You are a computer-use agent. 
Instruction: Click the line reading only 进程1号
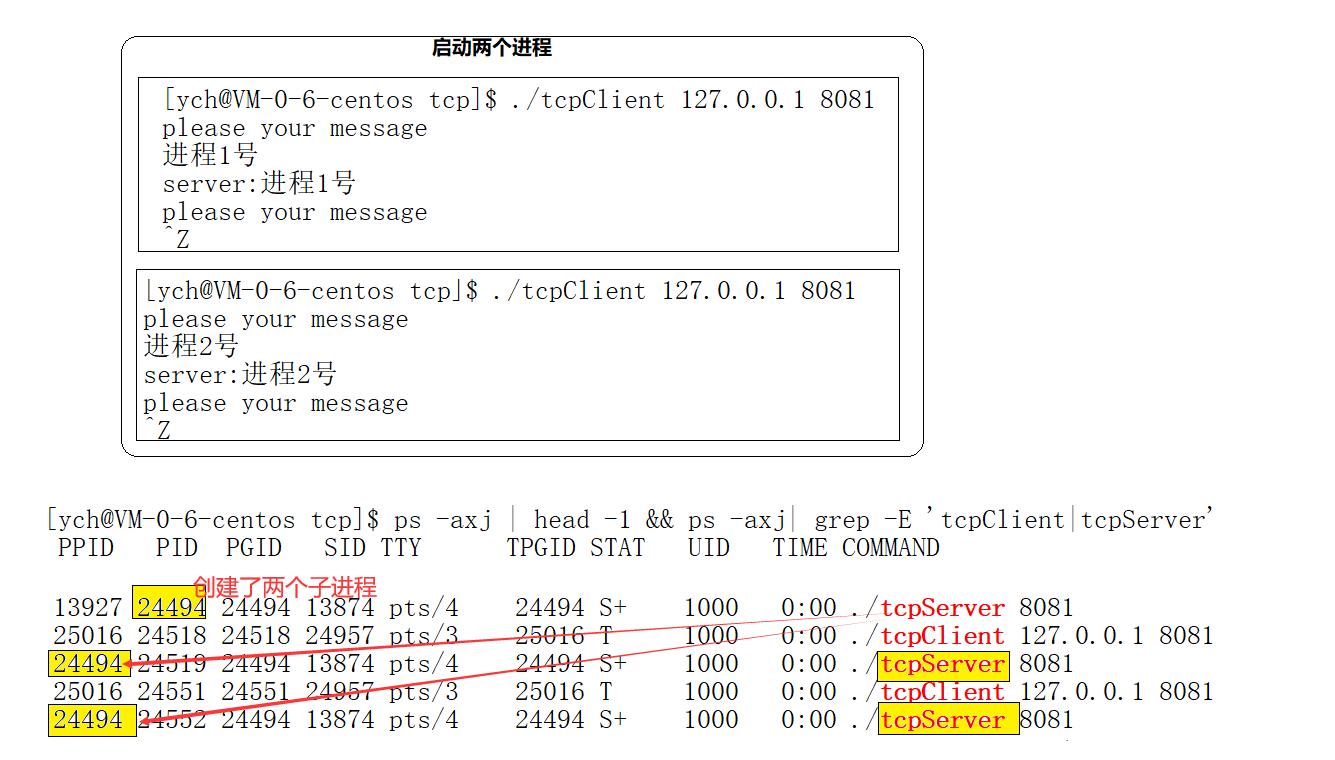point(210,155)
